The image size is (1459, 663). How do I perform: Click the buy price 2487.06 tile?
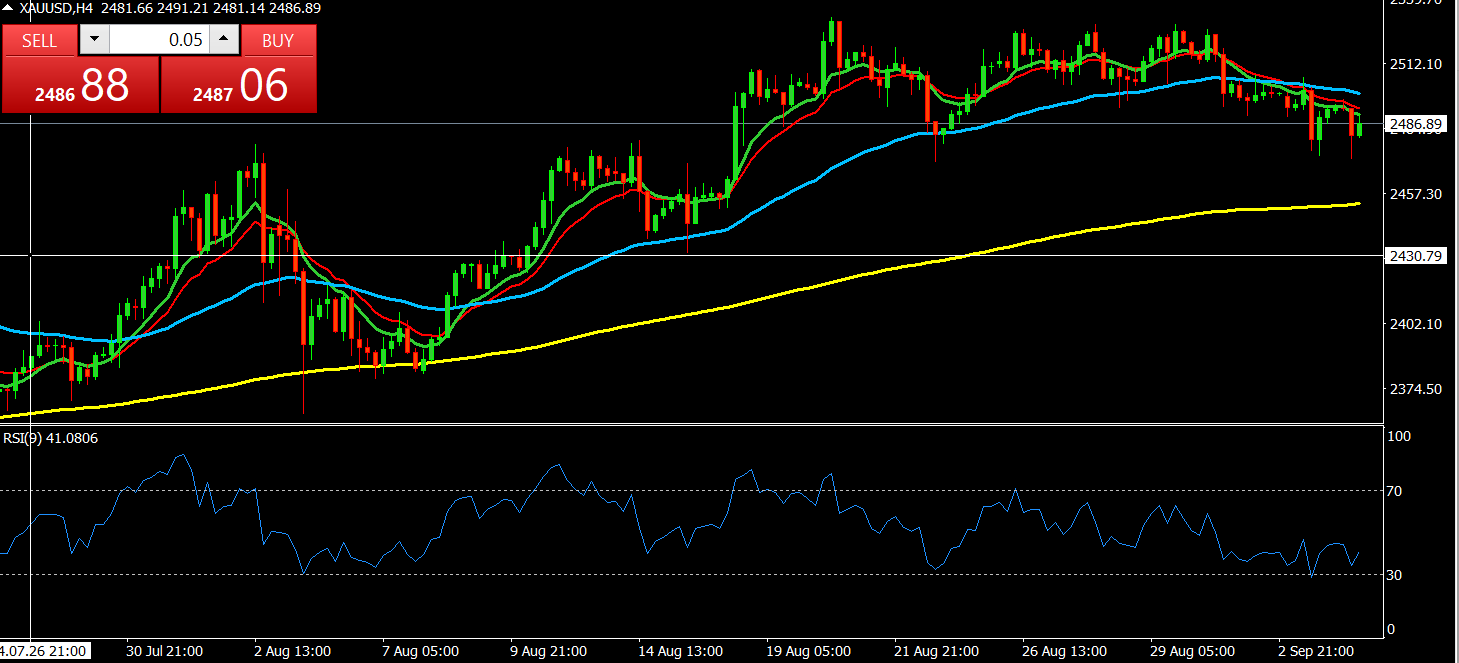tap(239, 85)
